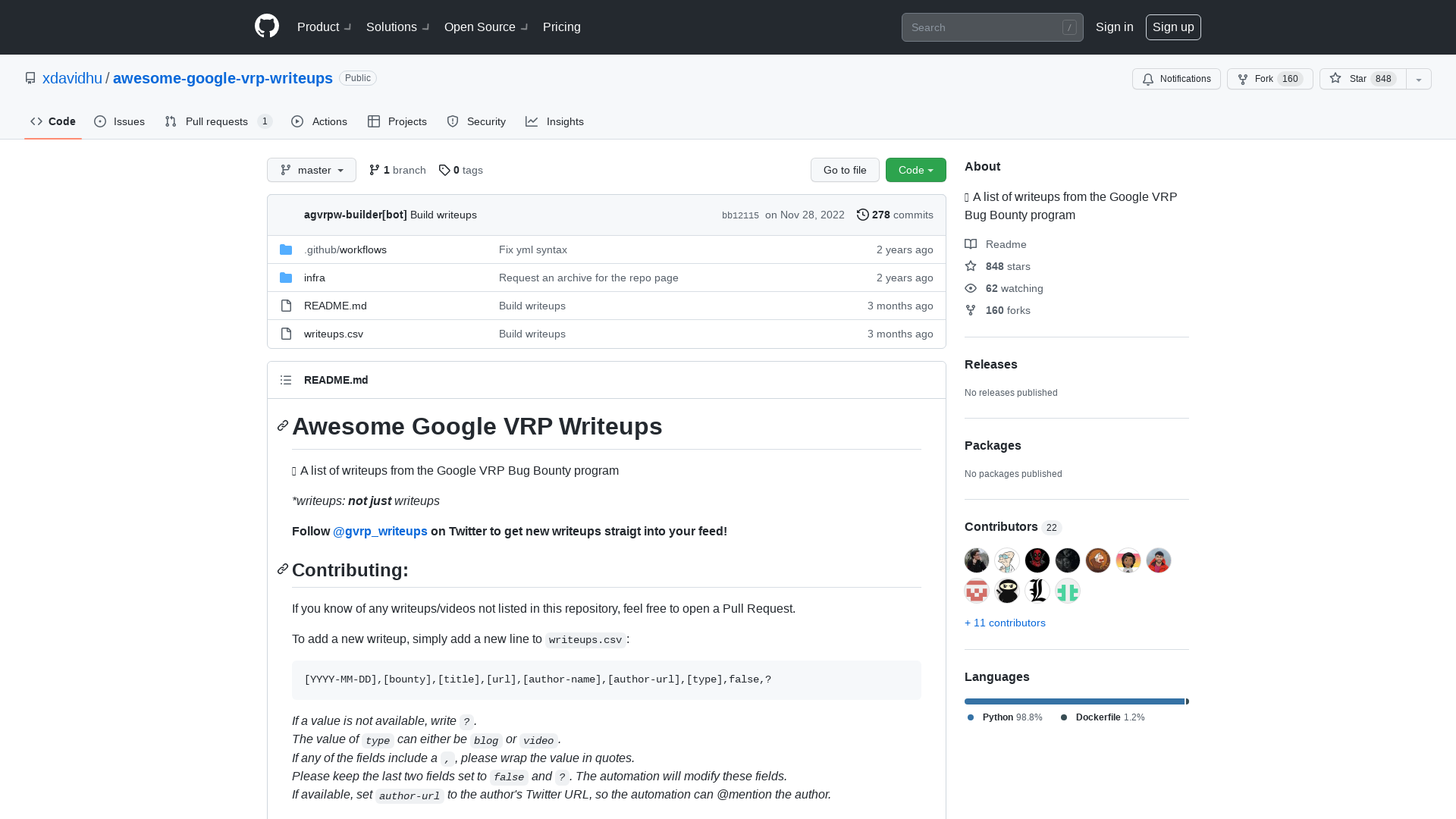Open the Projects tab
Image resolution: width=1456 pixels, height=819 pixels.
(397, 121)
